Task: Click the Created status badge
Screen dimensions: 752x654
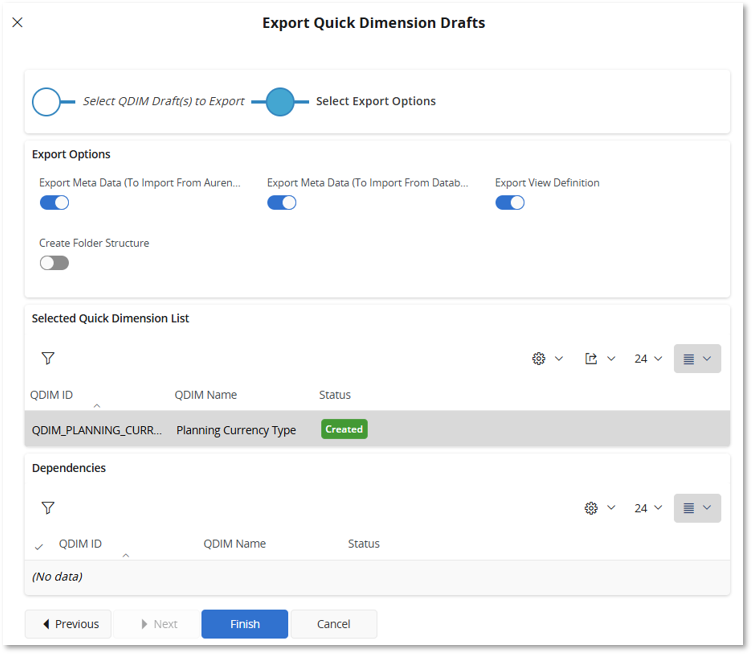Action: pyautogui.click(x=344, y=429)
